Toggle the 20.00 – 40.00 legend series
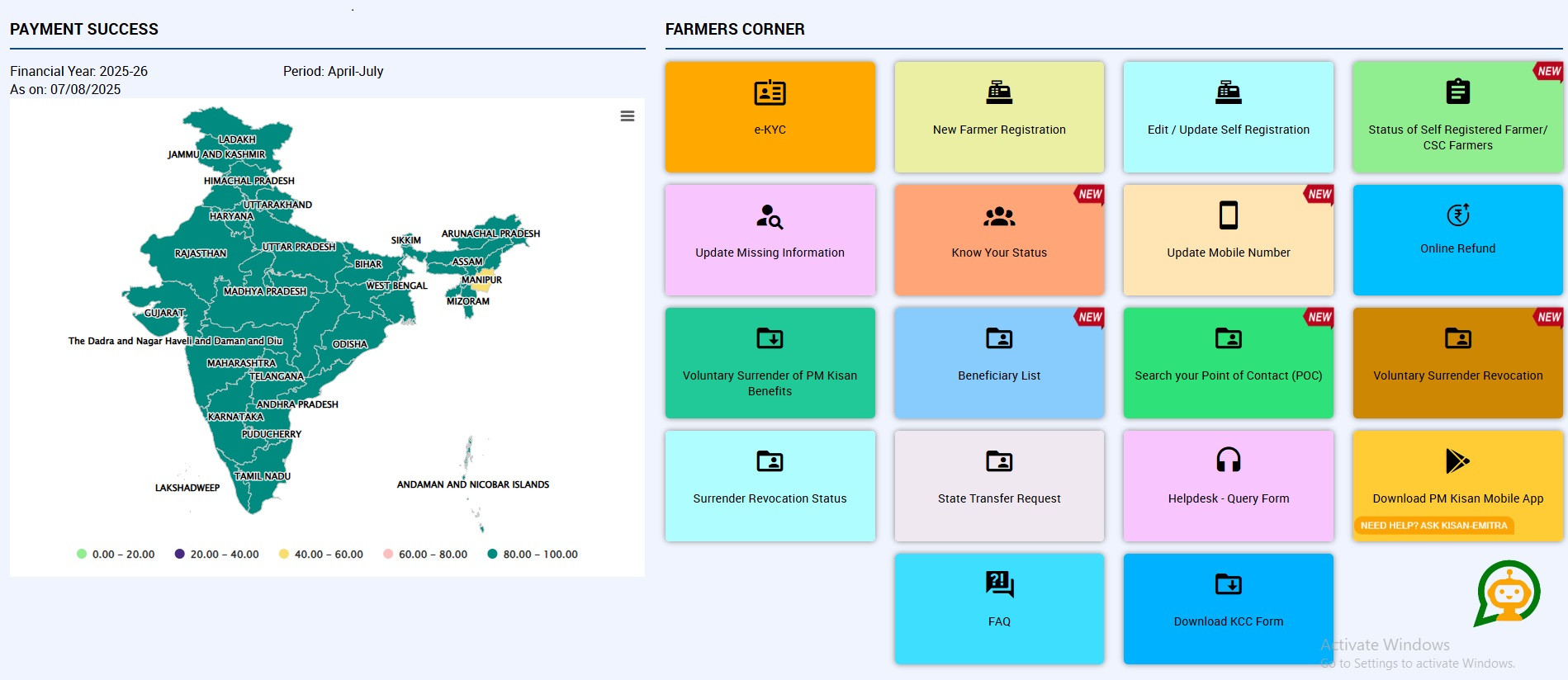1568x680 pixels. 217,555
